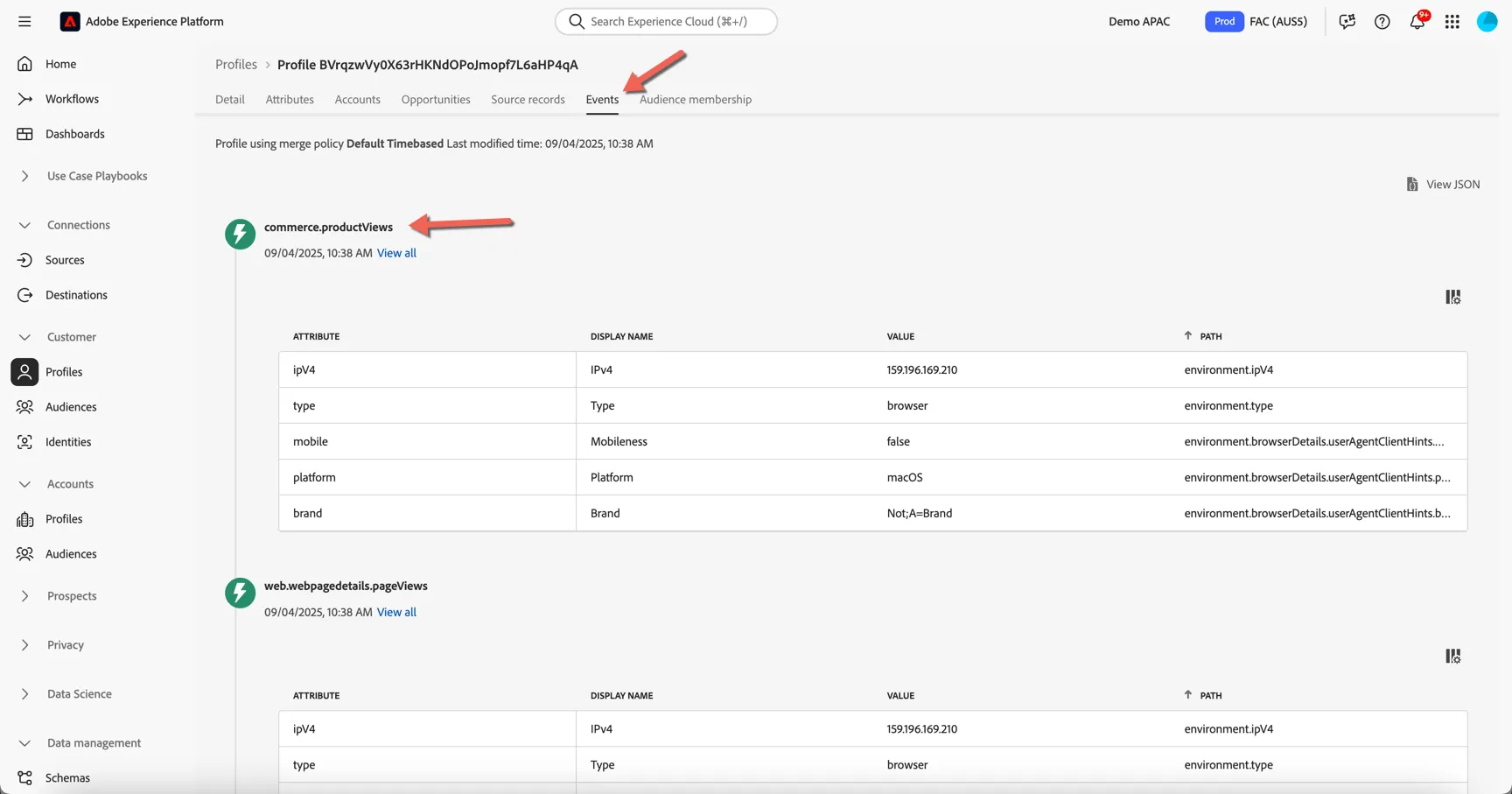
Task: Click the Home icon in sidebar
Action: pos(24,64)
